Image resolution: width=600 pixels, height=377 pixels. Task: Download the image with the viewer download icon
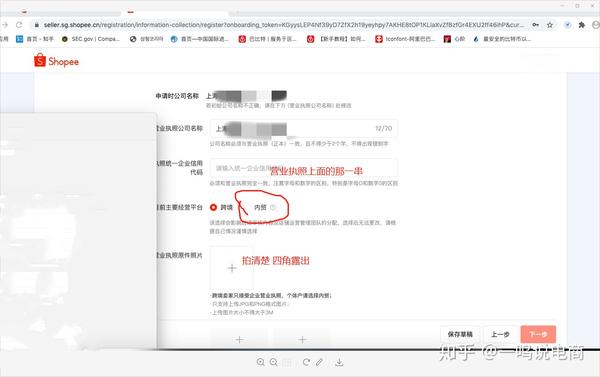[339, 362]
